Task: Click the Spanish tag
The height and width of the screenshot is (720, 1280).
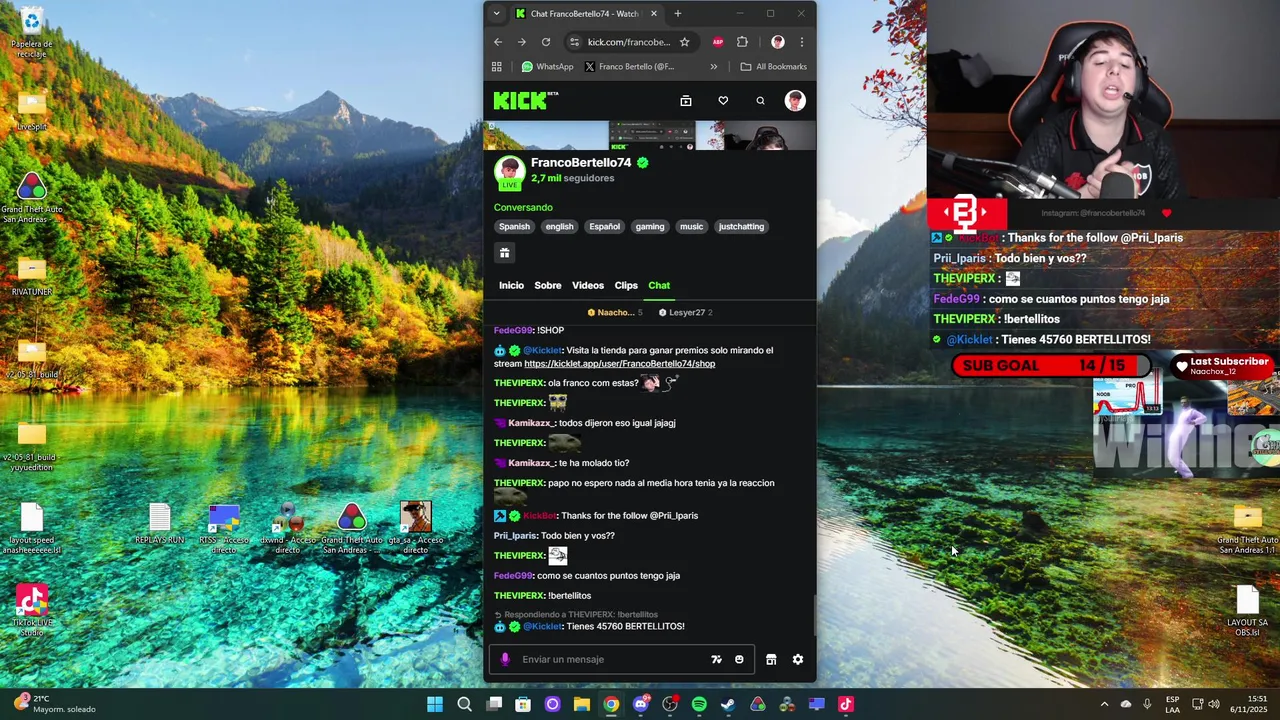Action: pos(514,226)
